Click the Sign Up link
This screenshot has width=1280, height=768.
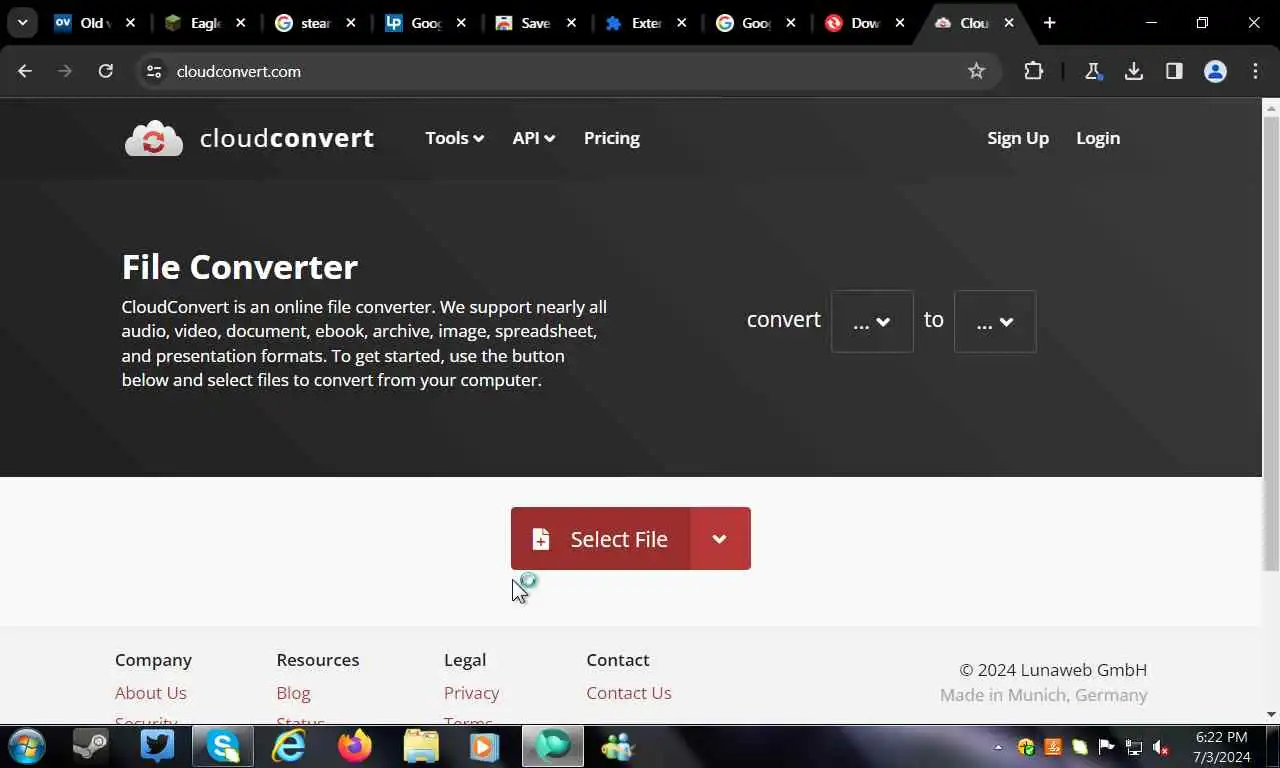coord(1018,138)
